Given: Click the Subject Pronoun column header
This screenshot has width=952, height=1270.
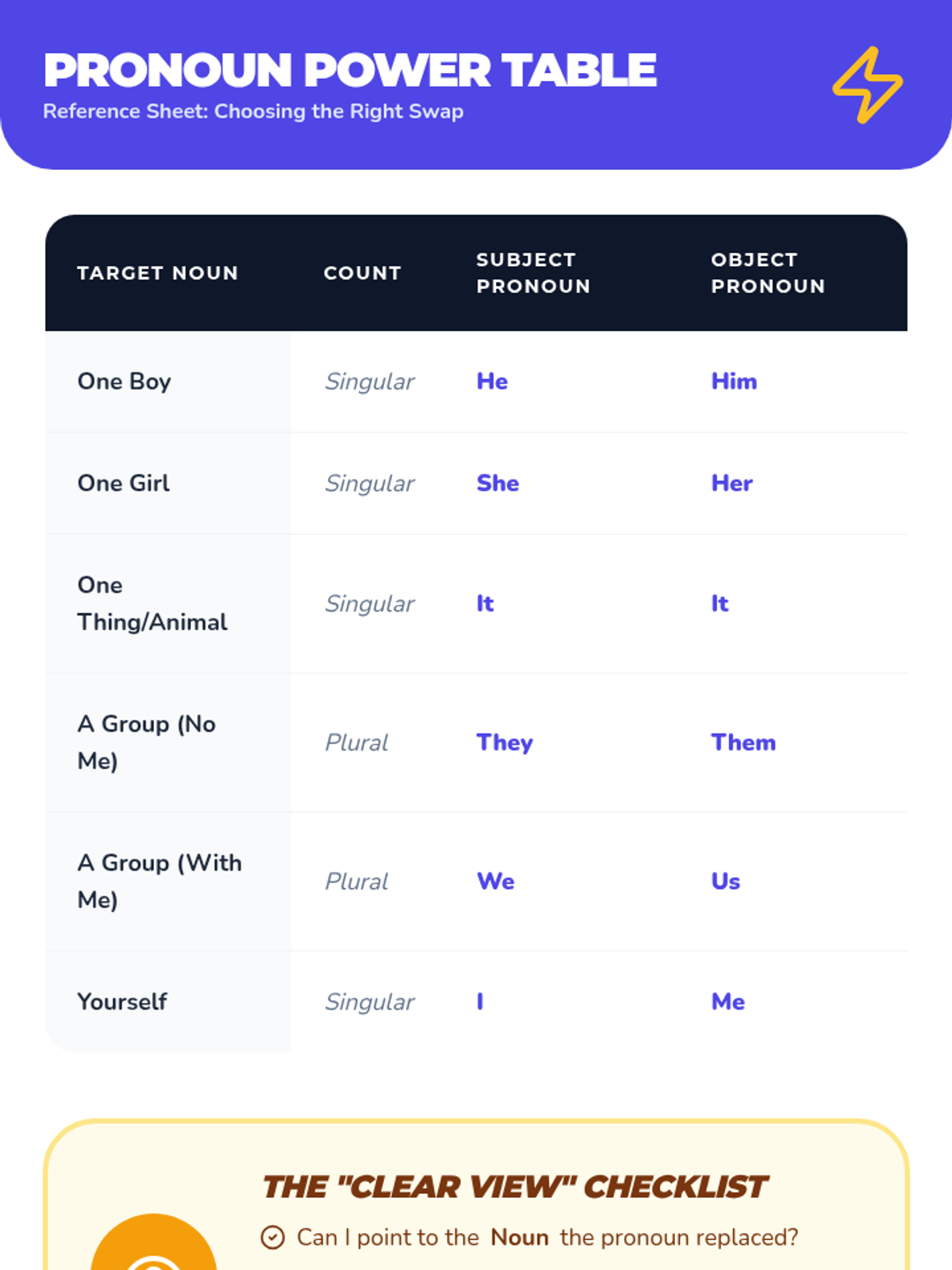Looking at the screenshot, I should (533, 273).
